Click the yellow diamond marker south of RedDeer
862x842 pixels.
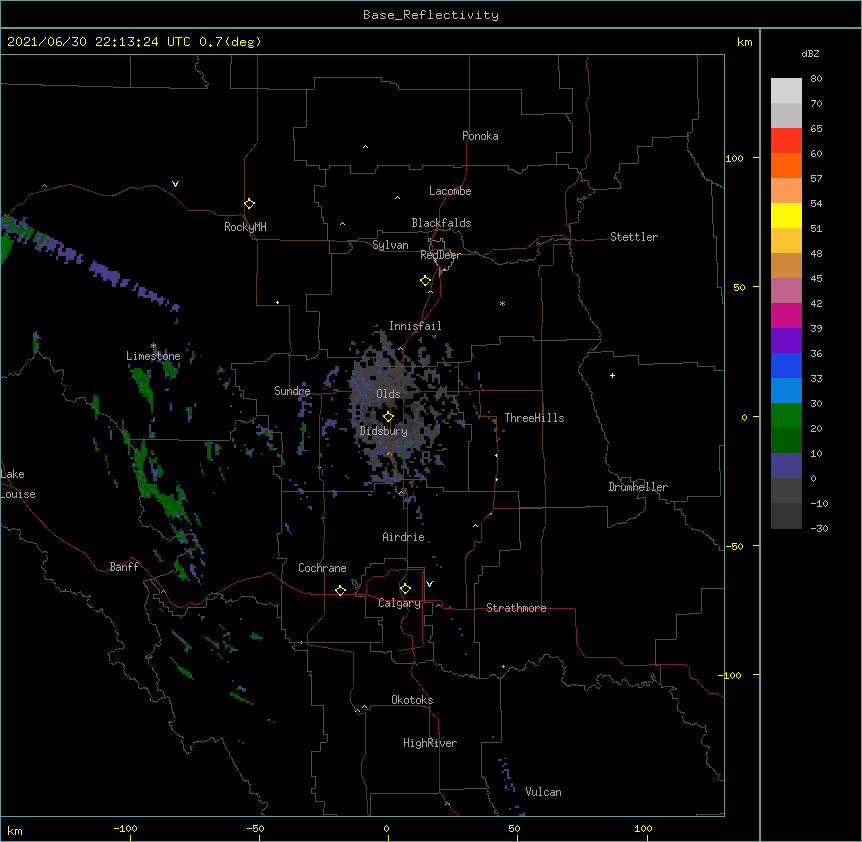[x=426, y=281]
